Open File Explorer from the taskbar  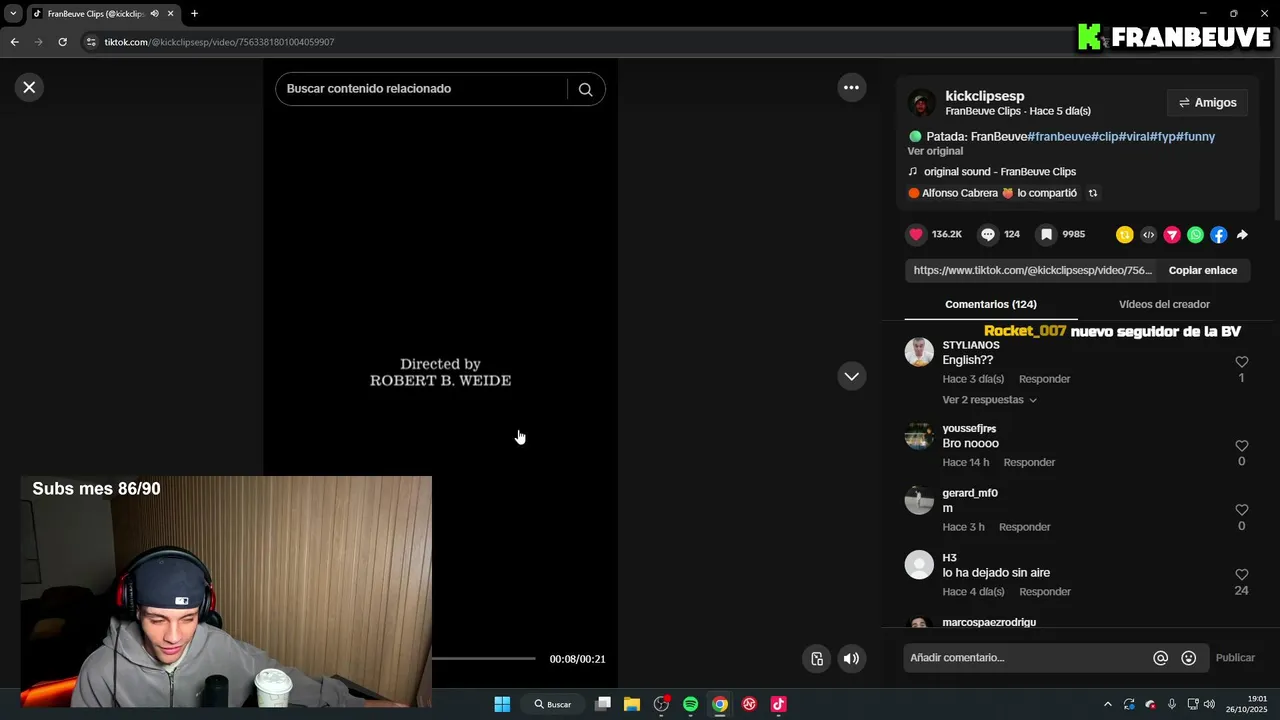(632, 704)
